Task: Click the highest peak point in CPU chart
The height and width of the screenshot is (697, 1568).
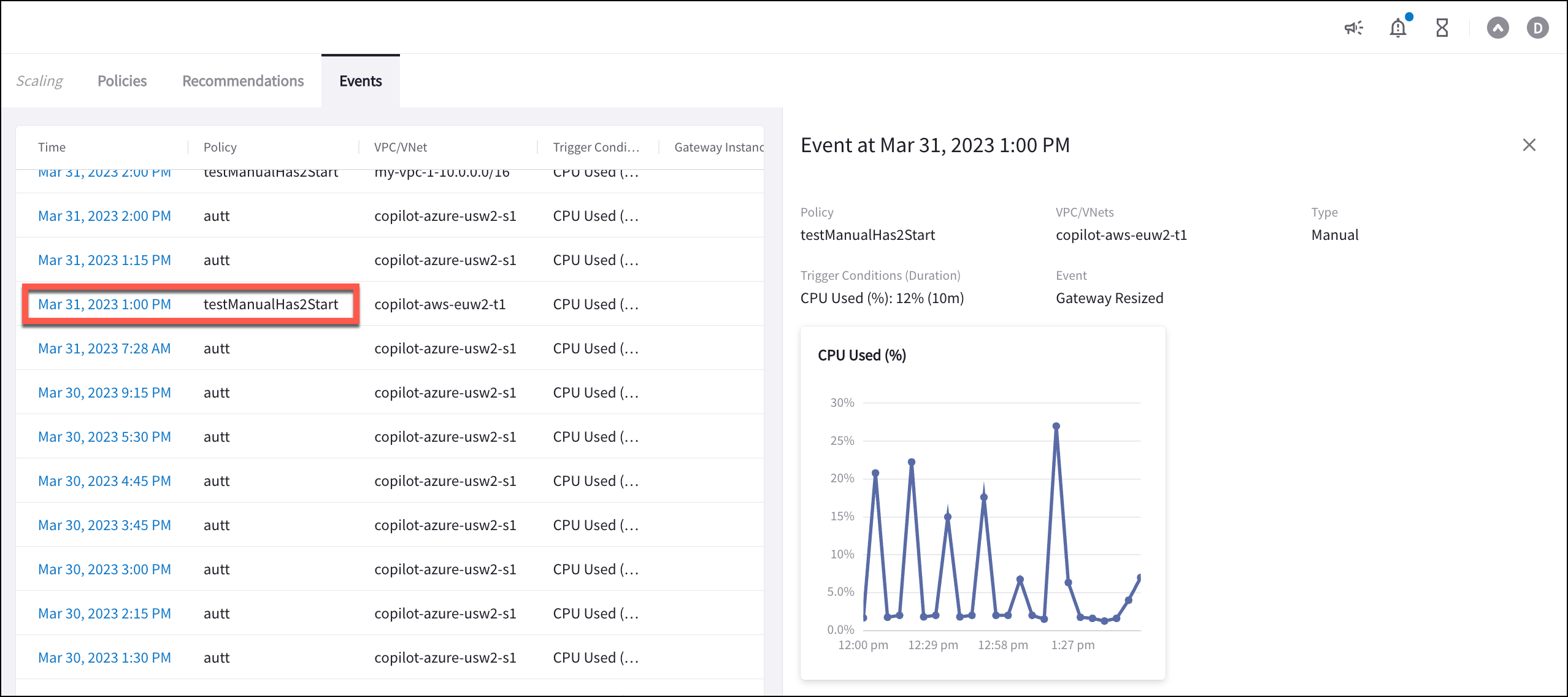Action: coord(1056,426)
